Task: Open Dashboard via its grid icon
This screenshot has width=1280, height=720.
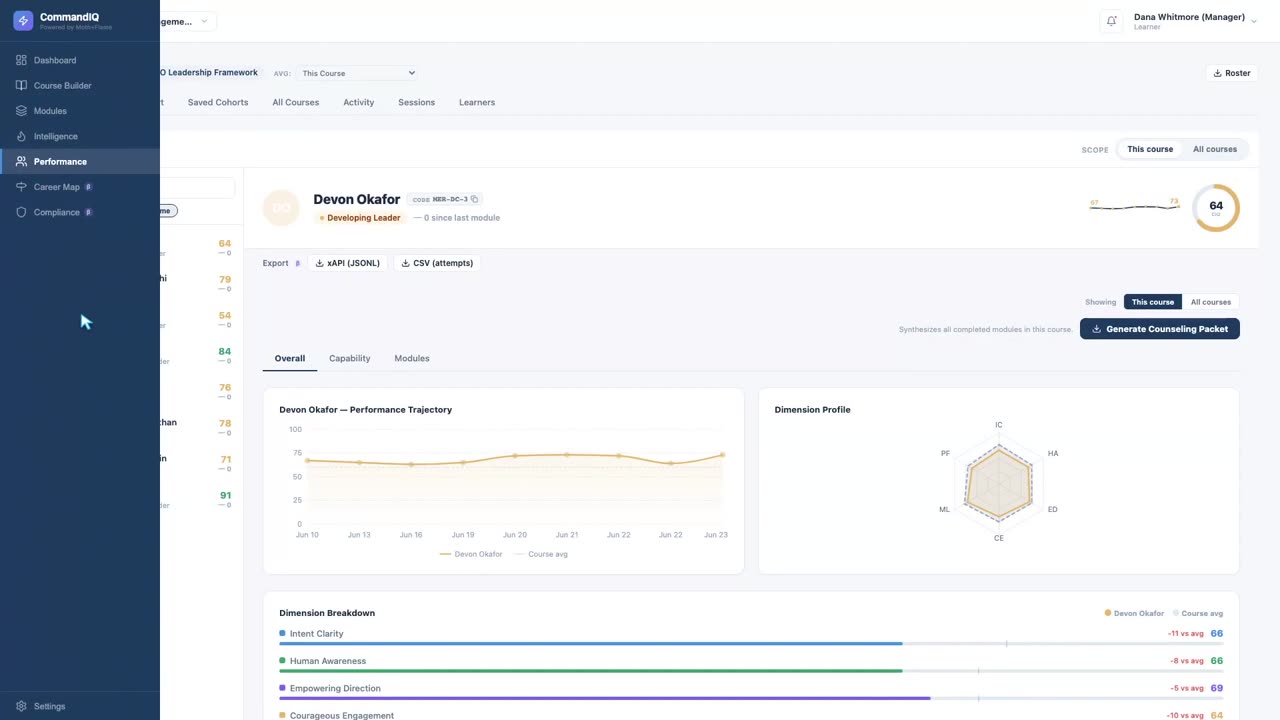Action: (x=22, y=60)
